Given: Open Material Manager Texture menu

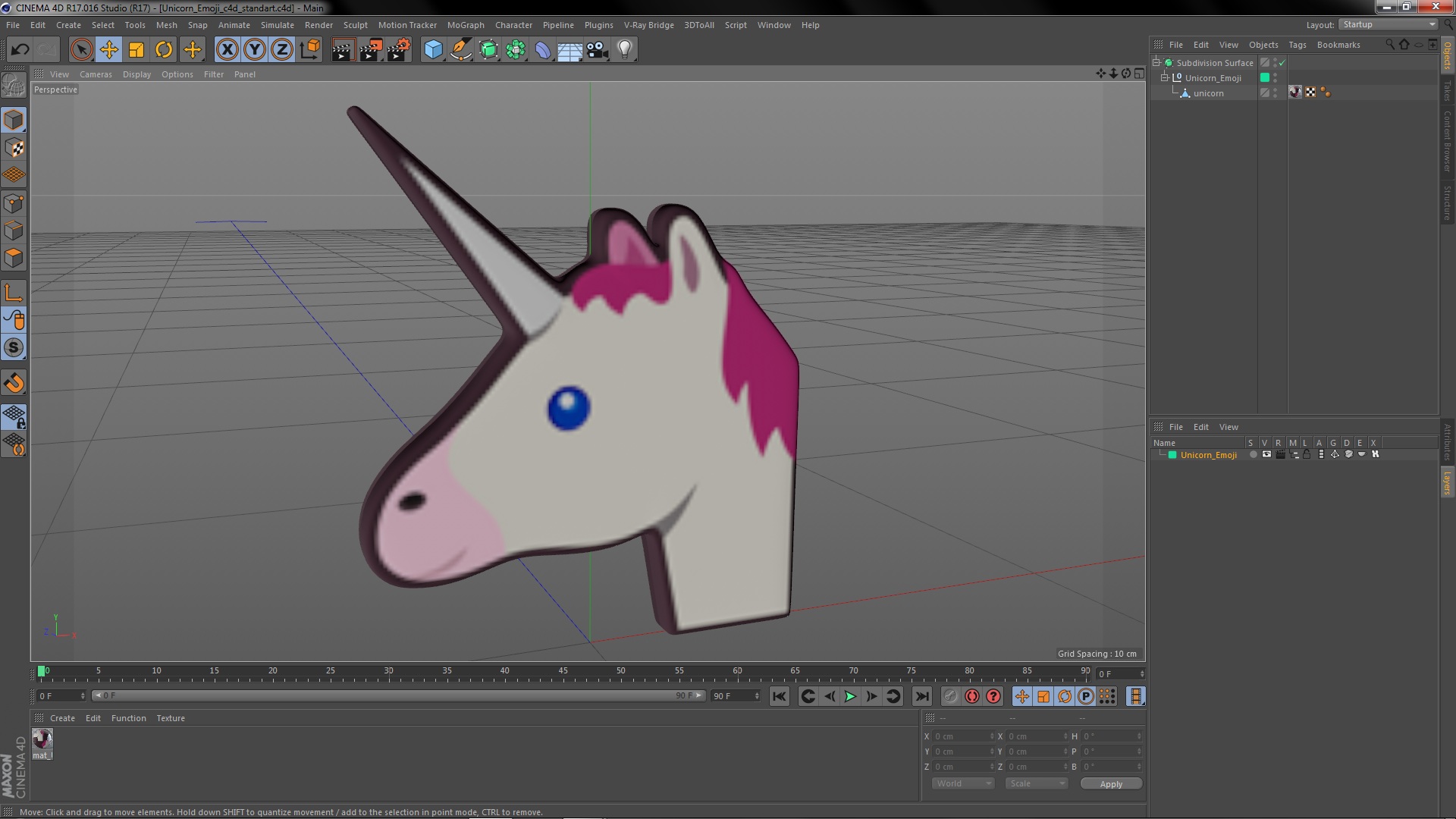Looking at the screenshot, I should coord(171,718).
